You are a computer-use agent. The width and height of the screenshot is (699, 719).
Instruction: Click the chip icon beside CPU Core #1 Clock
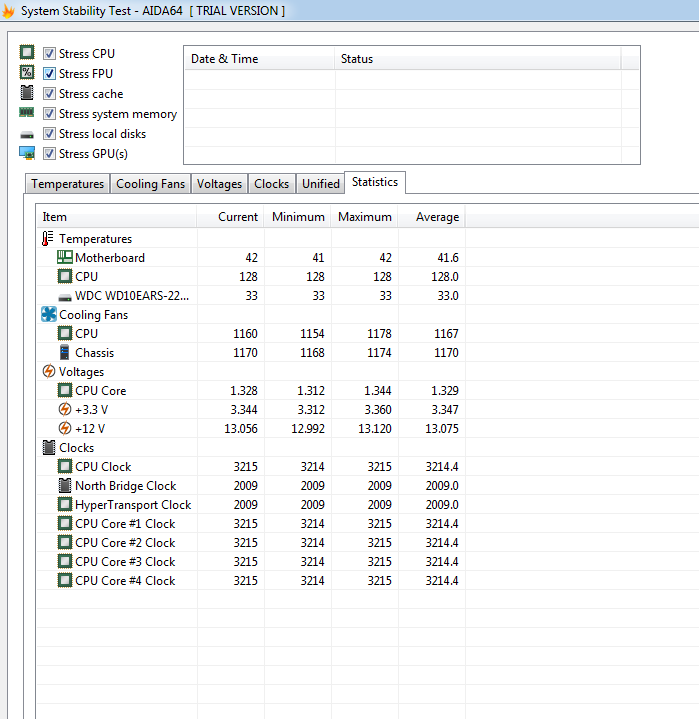pos(65,523)
